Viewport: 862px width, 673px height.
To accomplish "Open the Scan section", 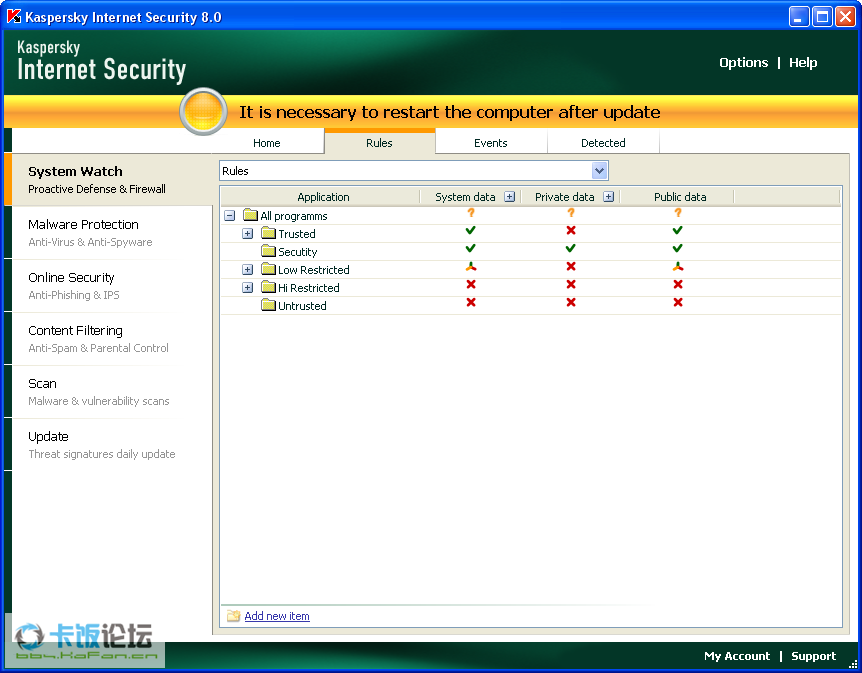I will coord(108,391).
